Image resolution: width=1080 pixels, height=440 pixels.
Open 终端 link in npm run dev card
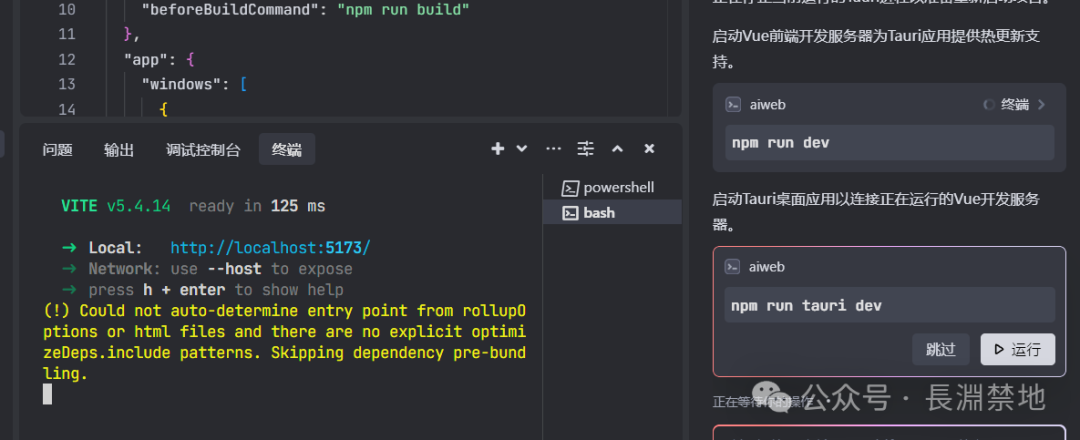click(x=1015, y=105)
